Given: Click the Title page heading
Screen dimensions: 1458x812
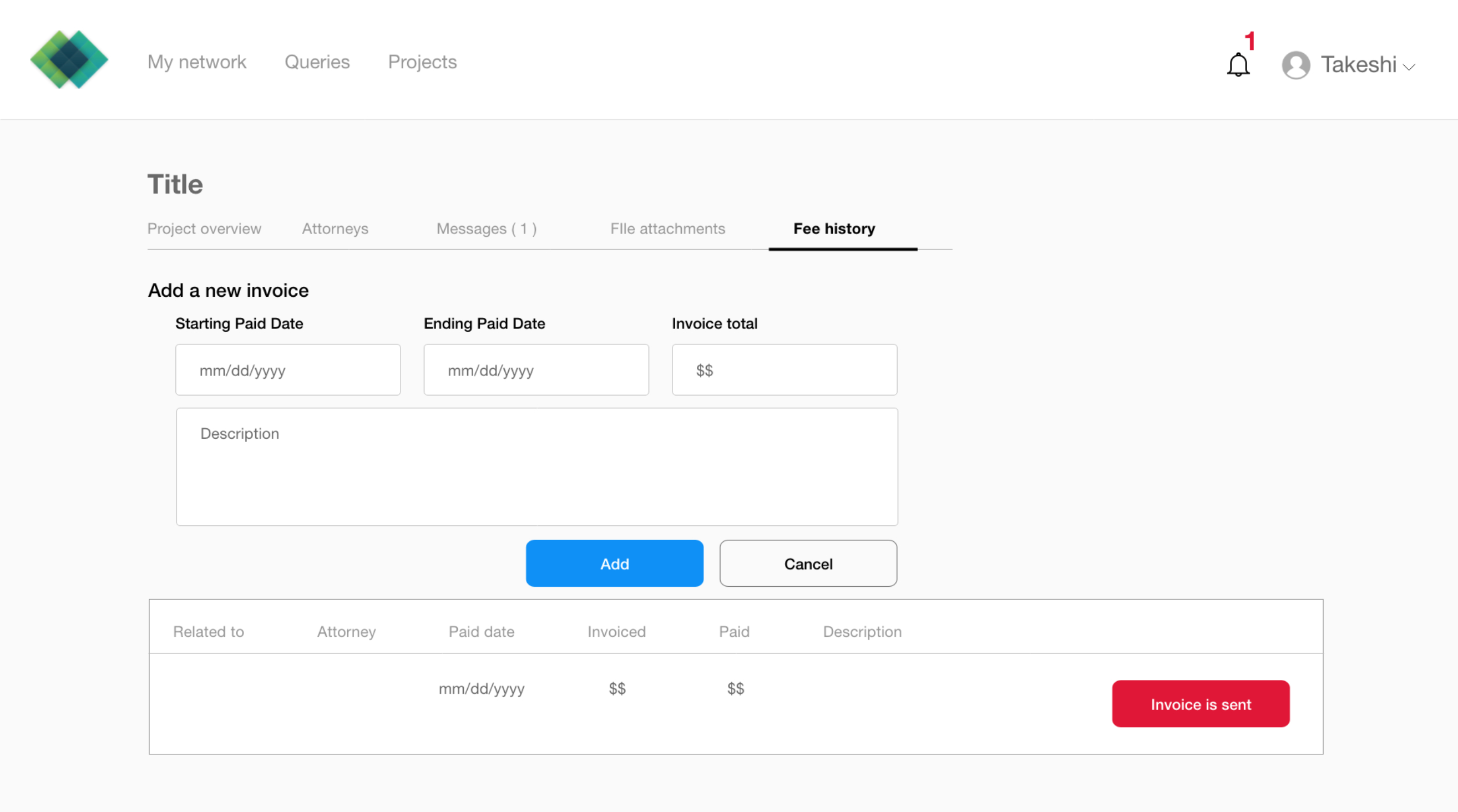Looking at the screenshot, I should coord(175,185).
